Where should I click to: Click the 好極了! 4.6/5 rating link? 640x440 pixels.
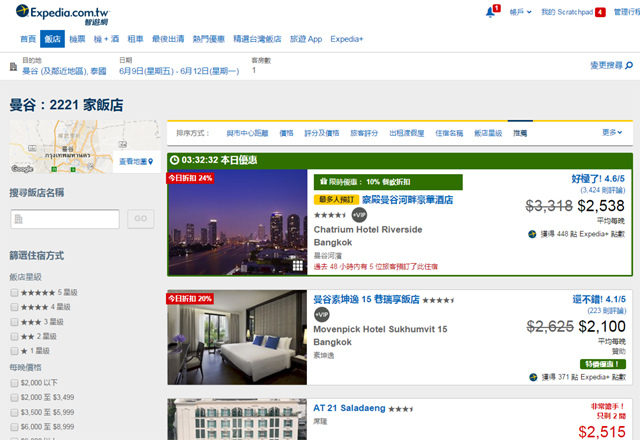[598, 179]
